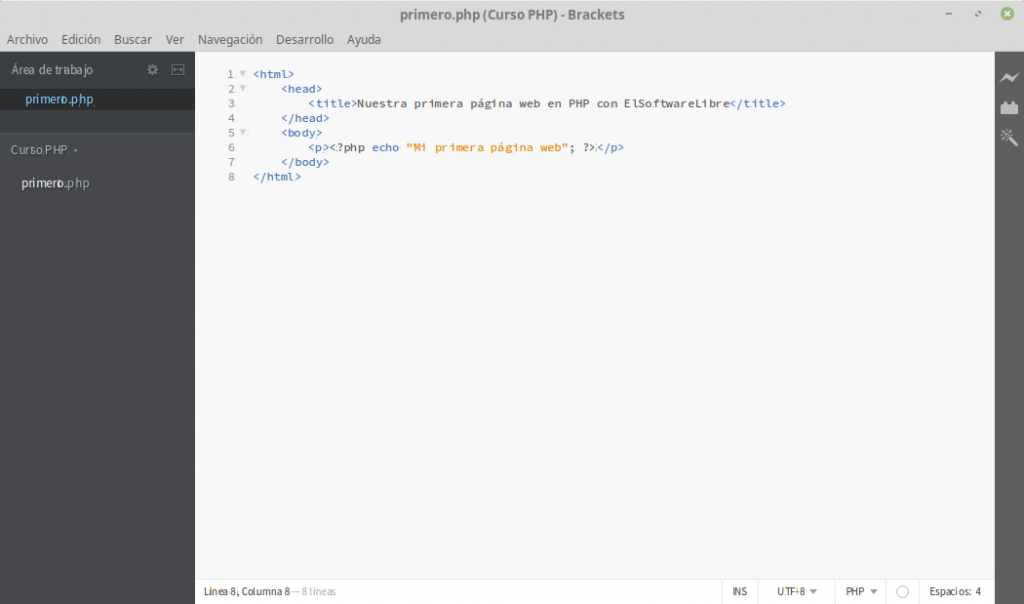
Task: Toggle INS insert/overwrite mode
Action: 739,592
